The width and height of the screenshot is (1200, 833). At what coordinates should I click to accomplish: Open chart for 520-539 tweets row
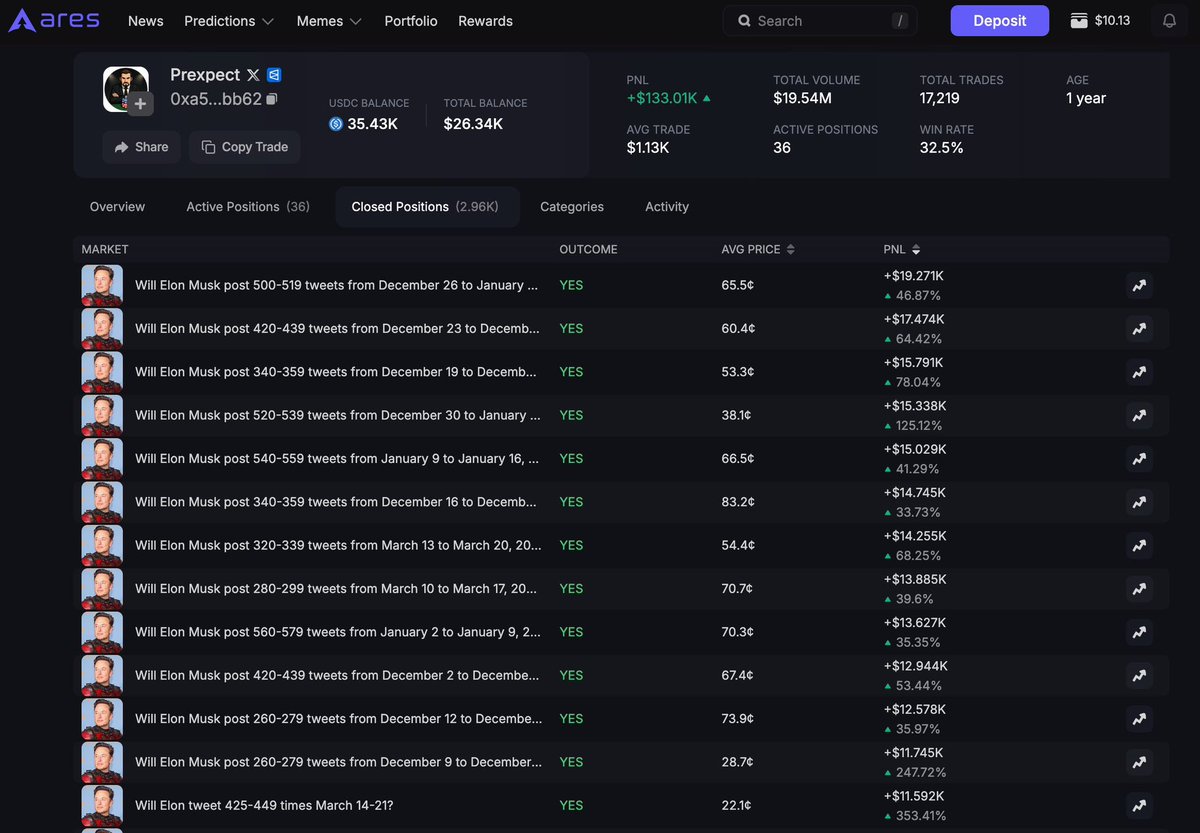1139,416
